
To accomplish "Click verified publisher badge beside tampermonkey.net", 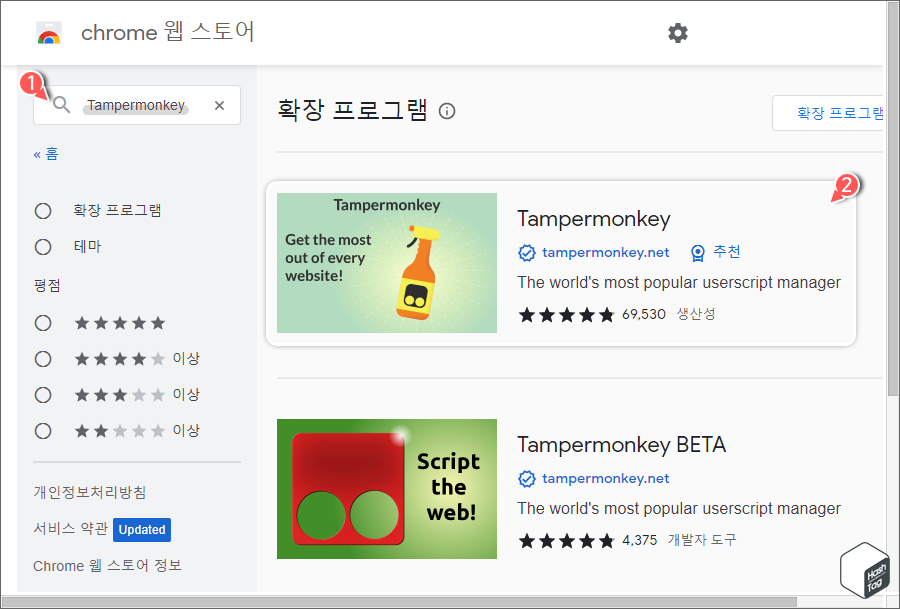I will (x=527, y=252).
